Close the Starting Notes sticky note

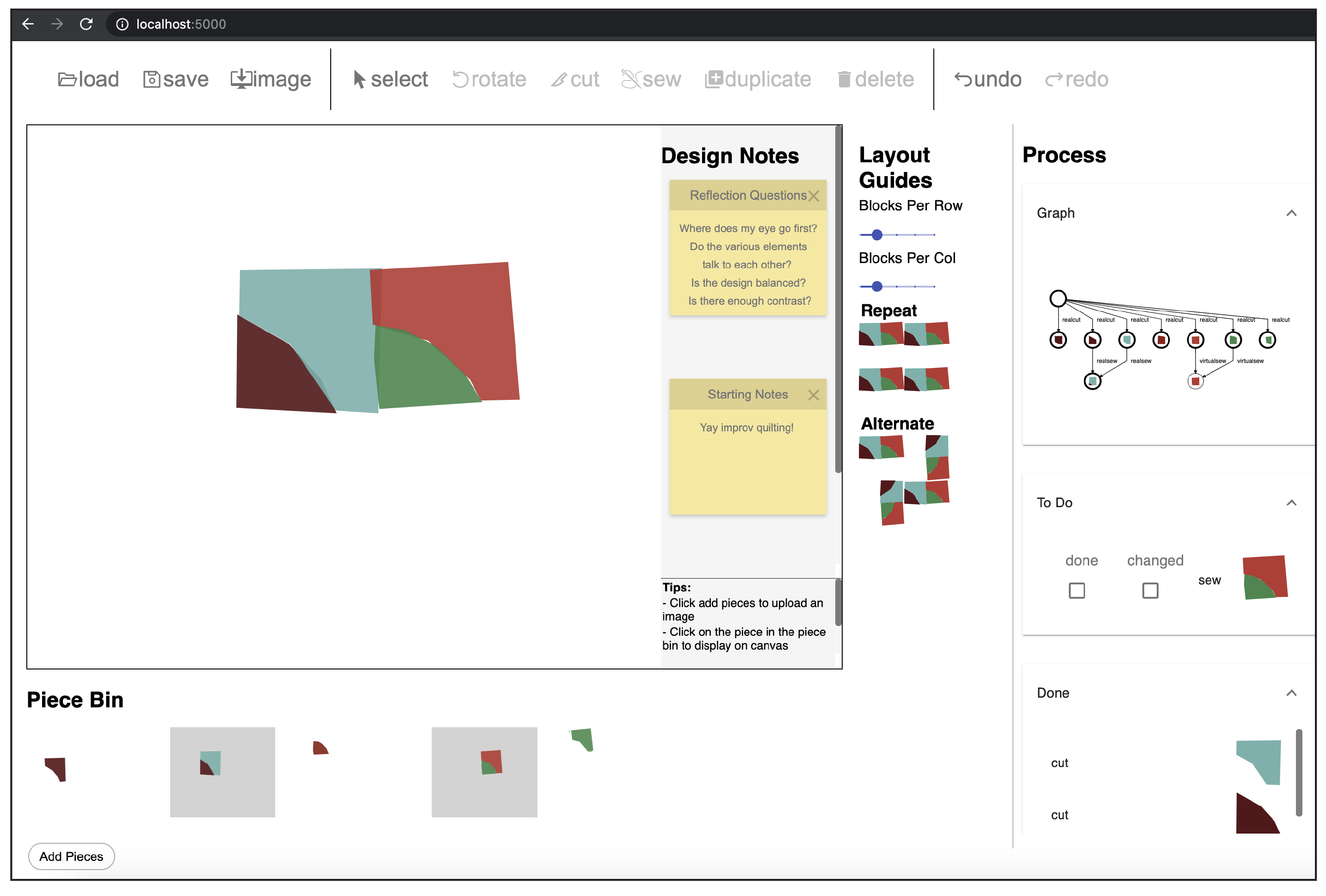point(814,395)
